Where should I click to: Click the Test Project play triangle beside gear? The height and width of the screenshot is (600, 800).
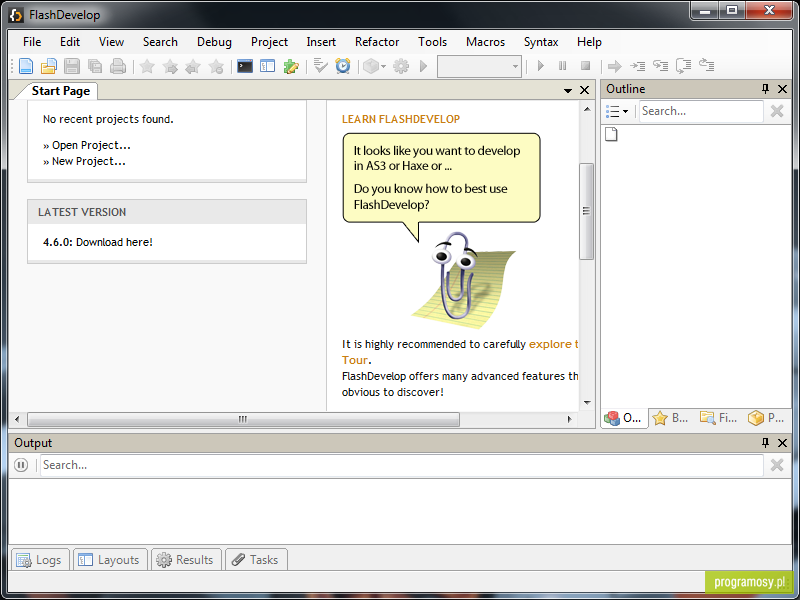tap(423, 66)
